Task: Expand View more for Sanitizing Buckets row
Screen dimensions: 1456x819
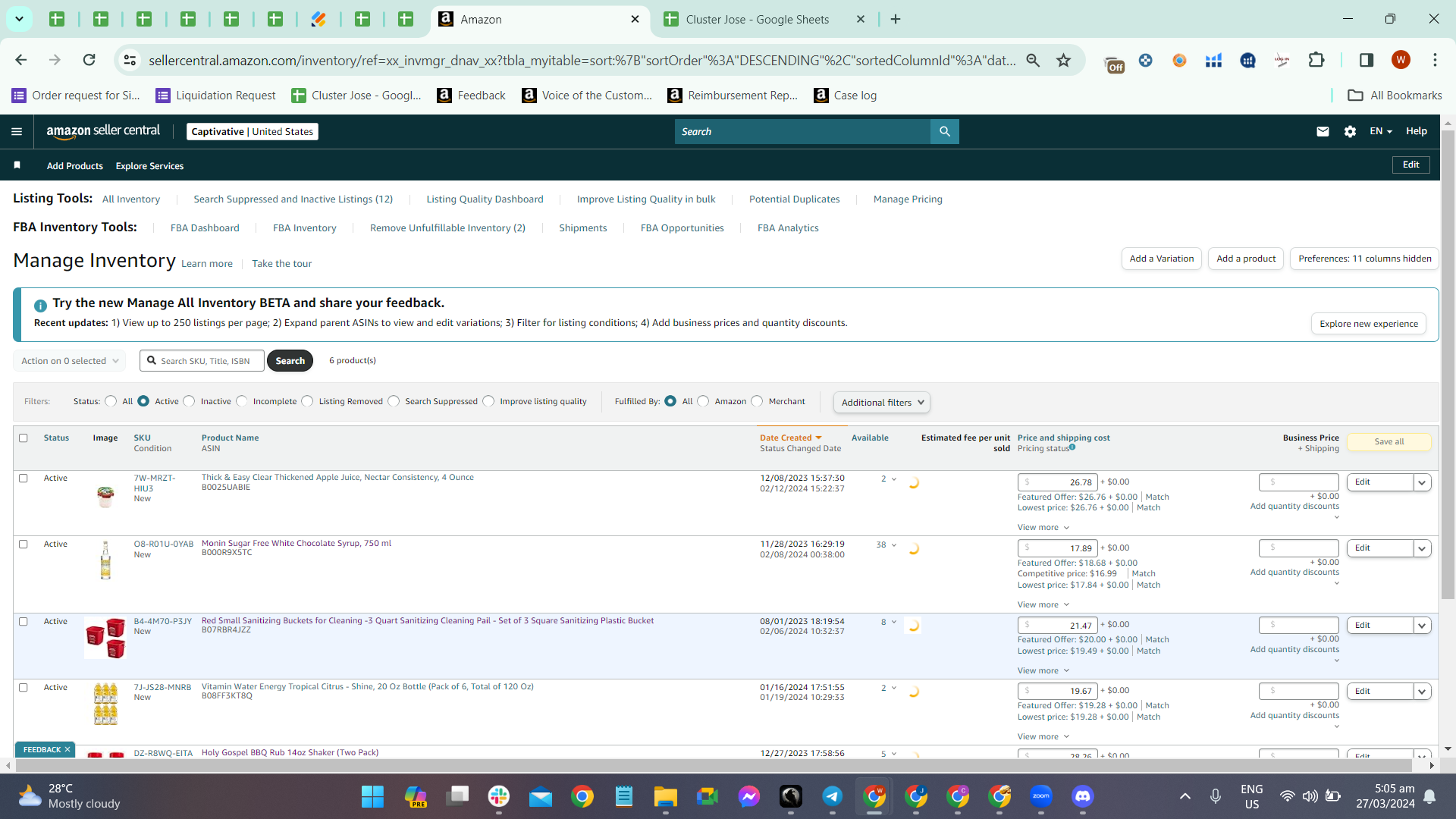Action: tap(1043, 670)
